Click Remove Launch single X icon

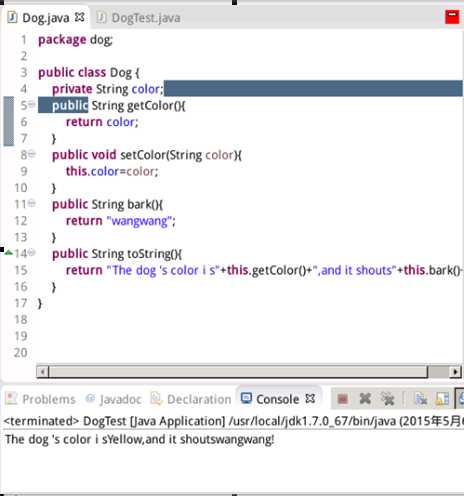point(365,398)
